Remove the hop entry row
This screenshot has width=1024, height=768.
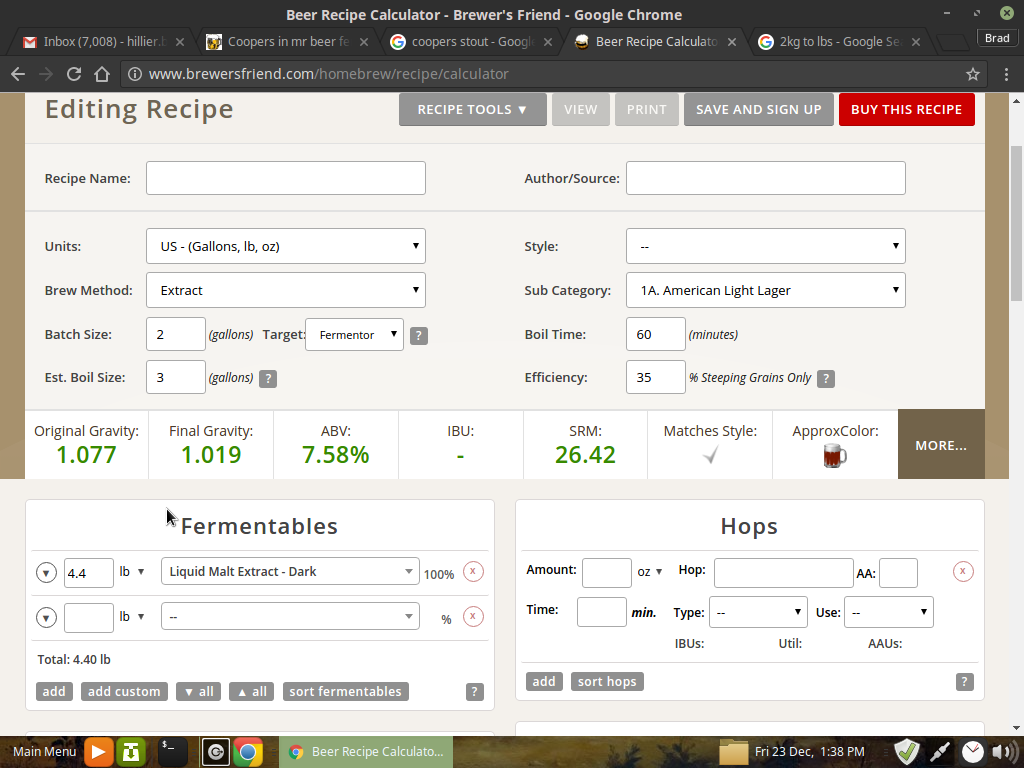[x=963, y=571]
